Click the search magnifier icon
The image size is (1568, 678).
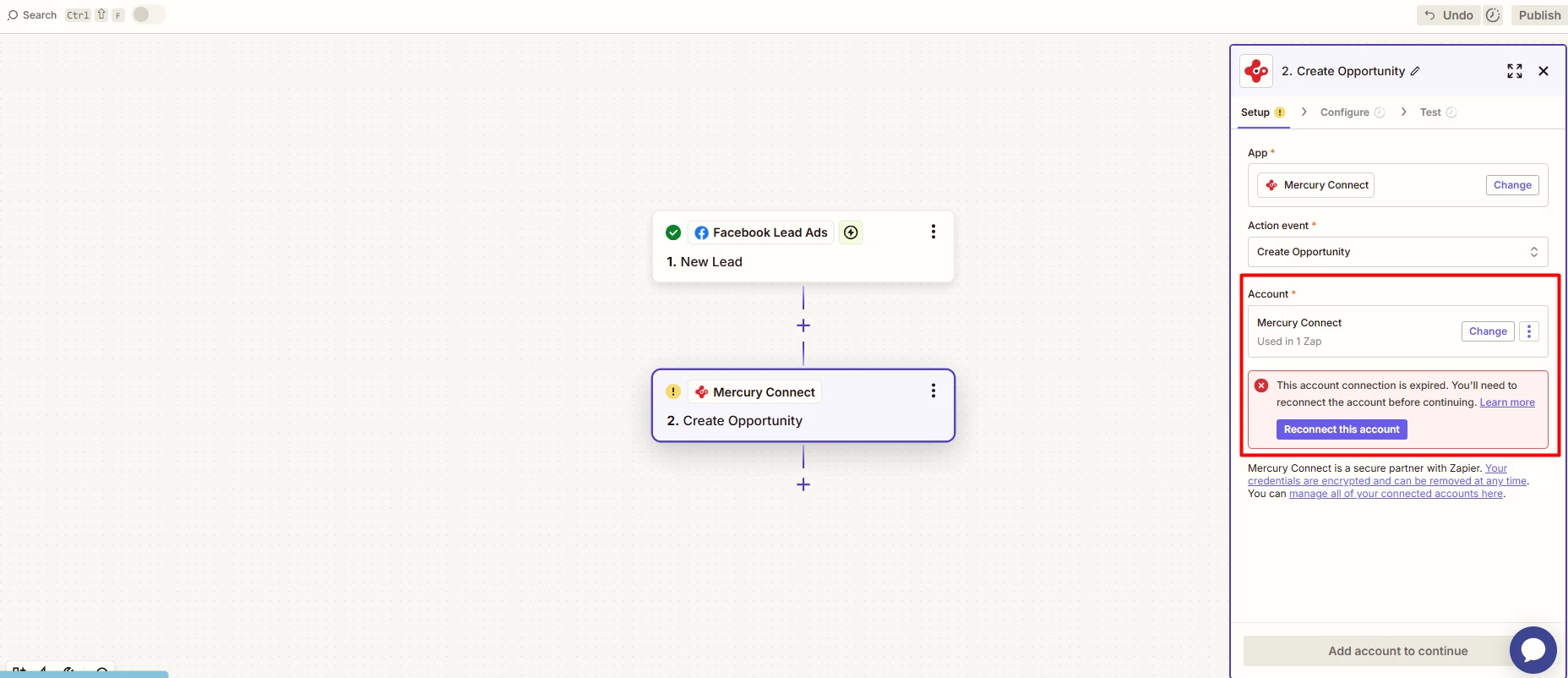pos(13,15)
